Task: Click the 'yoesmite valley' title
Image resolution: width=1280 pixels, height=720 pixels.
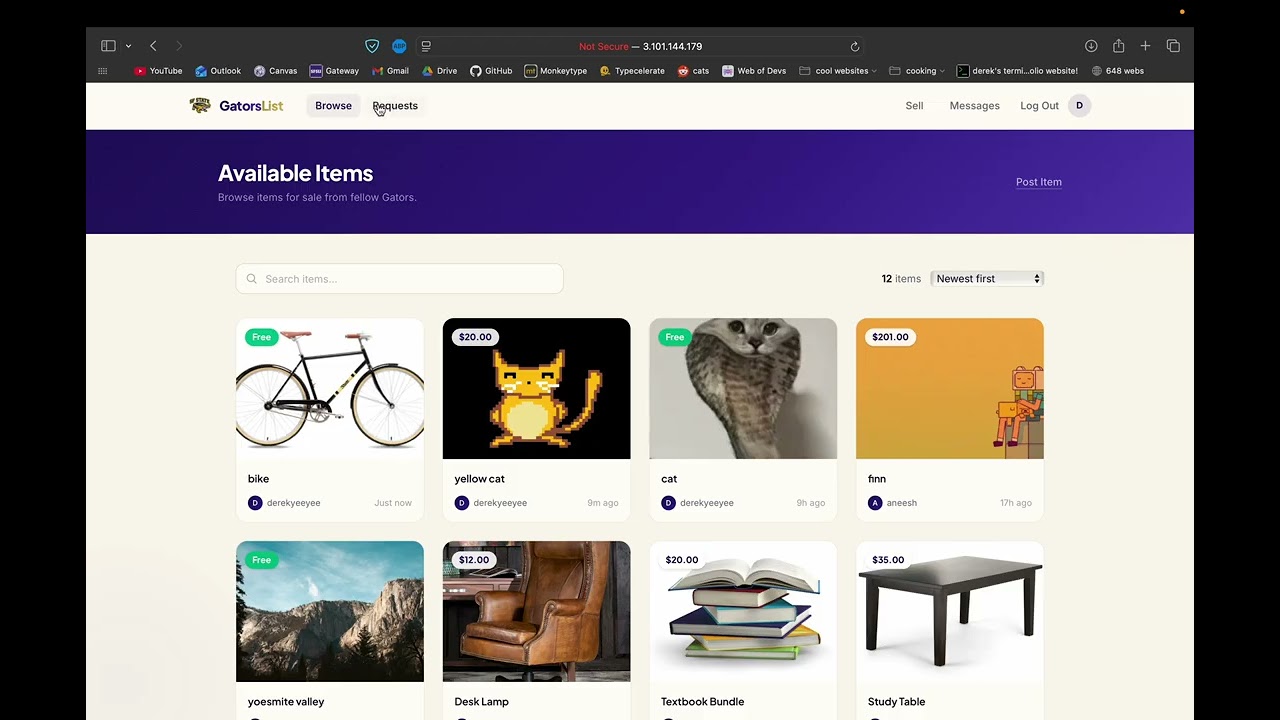Action: 286,702
